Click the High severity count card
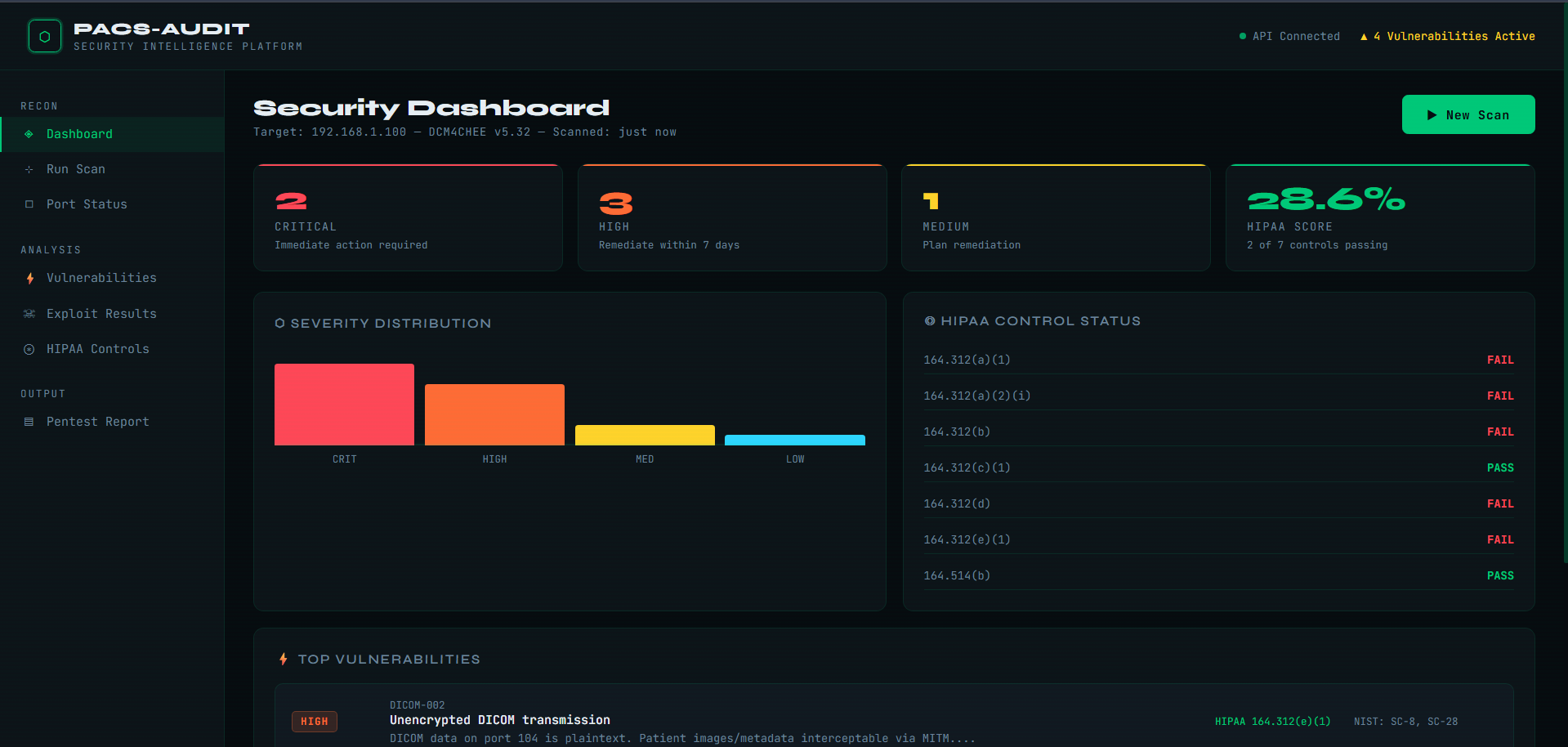The height and width of the screenshot is (747, 1568). (x=732, y=217)
